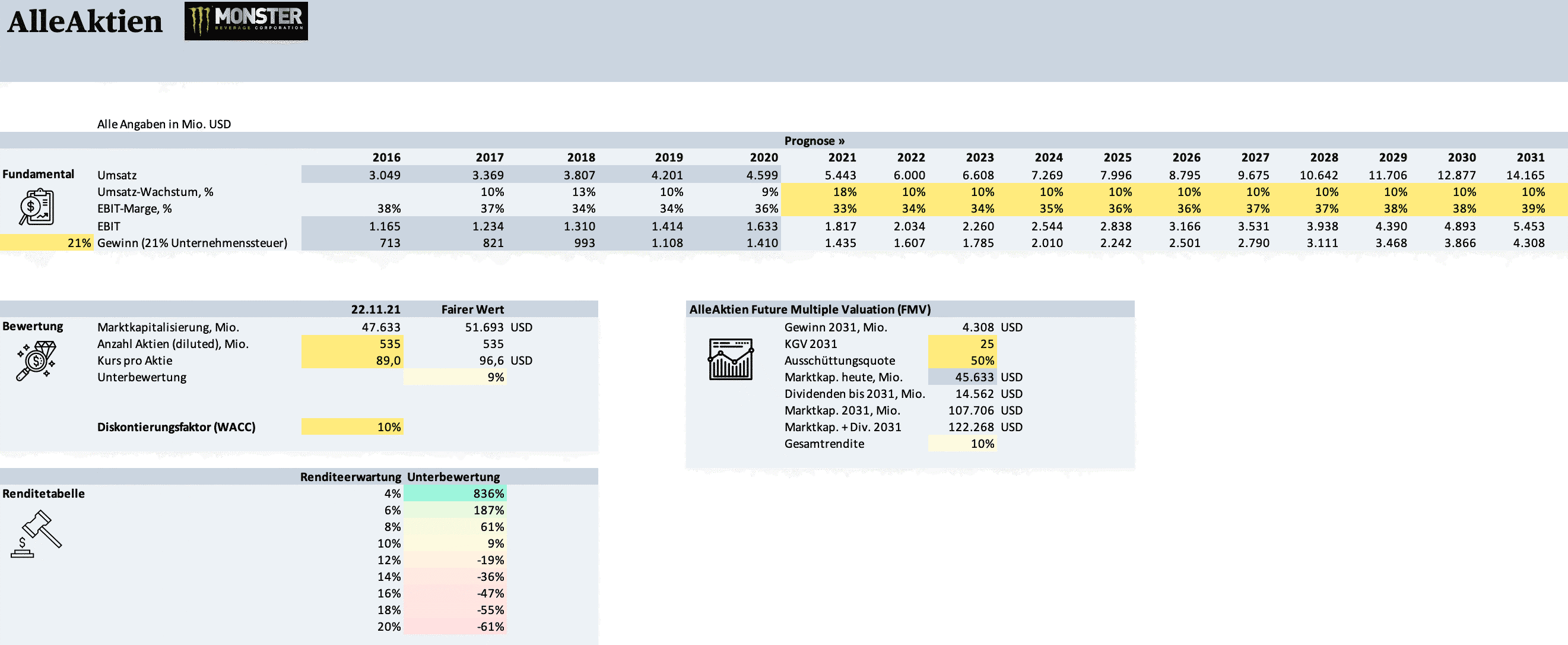Click the 4% Renditeerwartung row
1568x645 pixels.
(x=392, y=494)
